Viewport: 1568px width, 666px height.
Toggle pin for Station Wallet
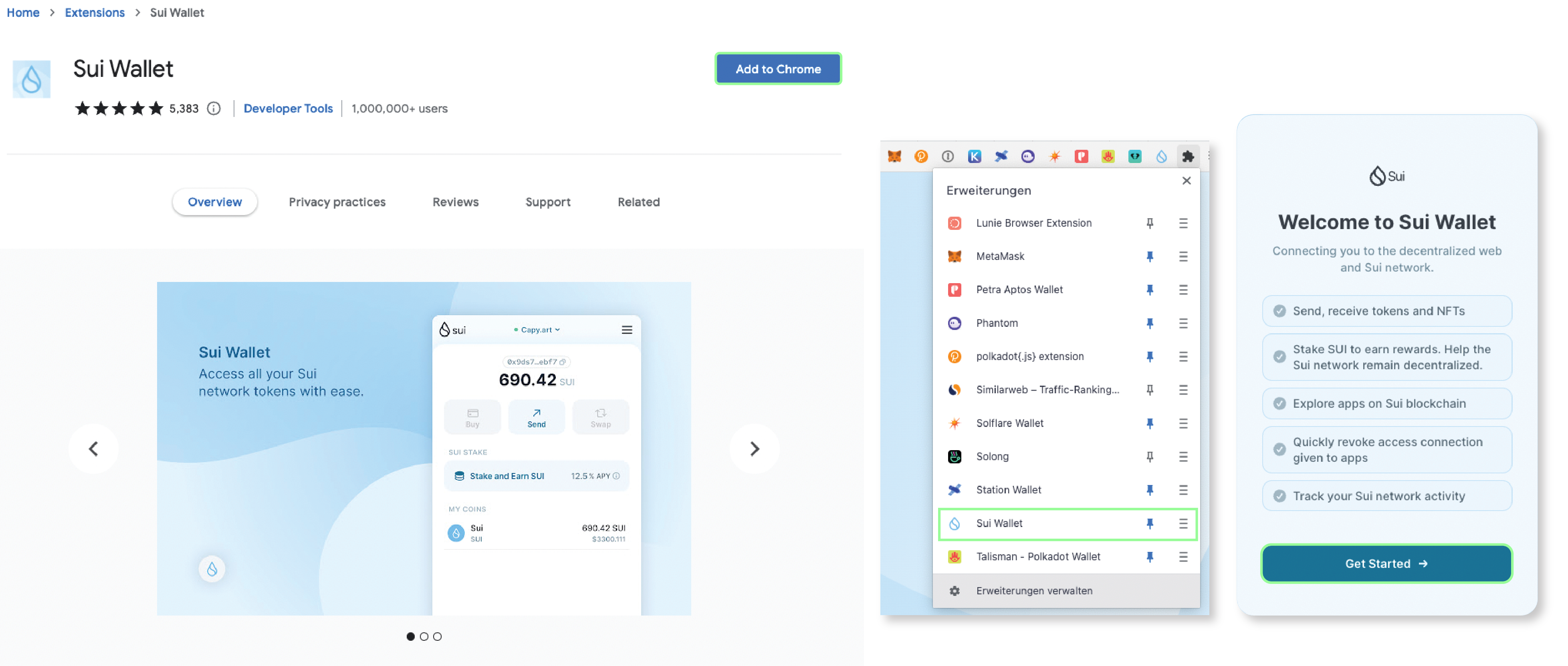1150,490
